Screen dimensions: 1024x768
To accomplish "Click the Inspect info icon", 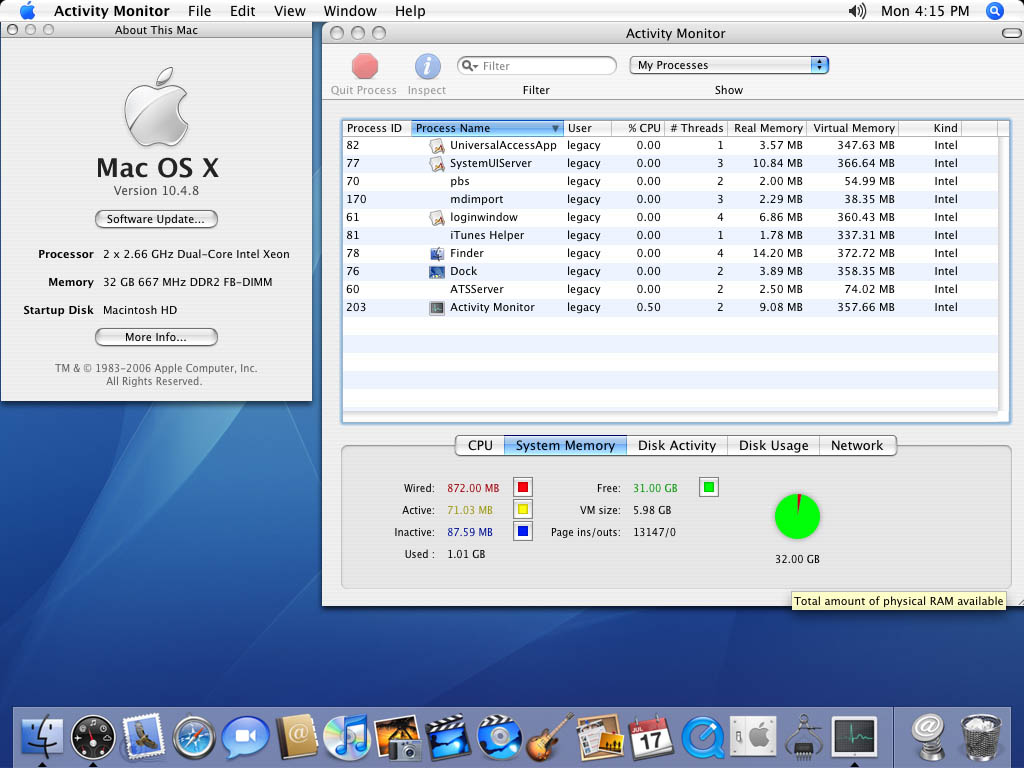I will [427, 67].
